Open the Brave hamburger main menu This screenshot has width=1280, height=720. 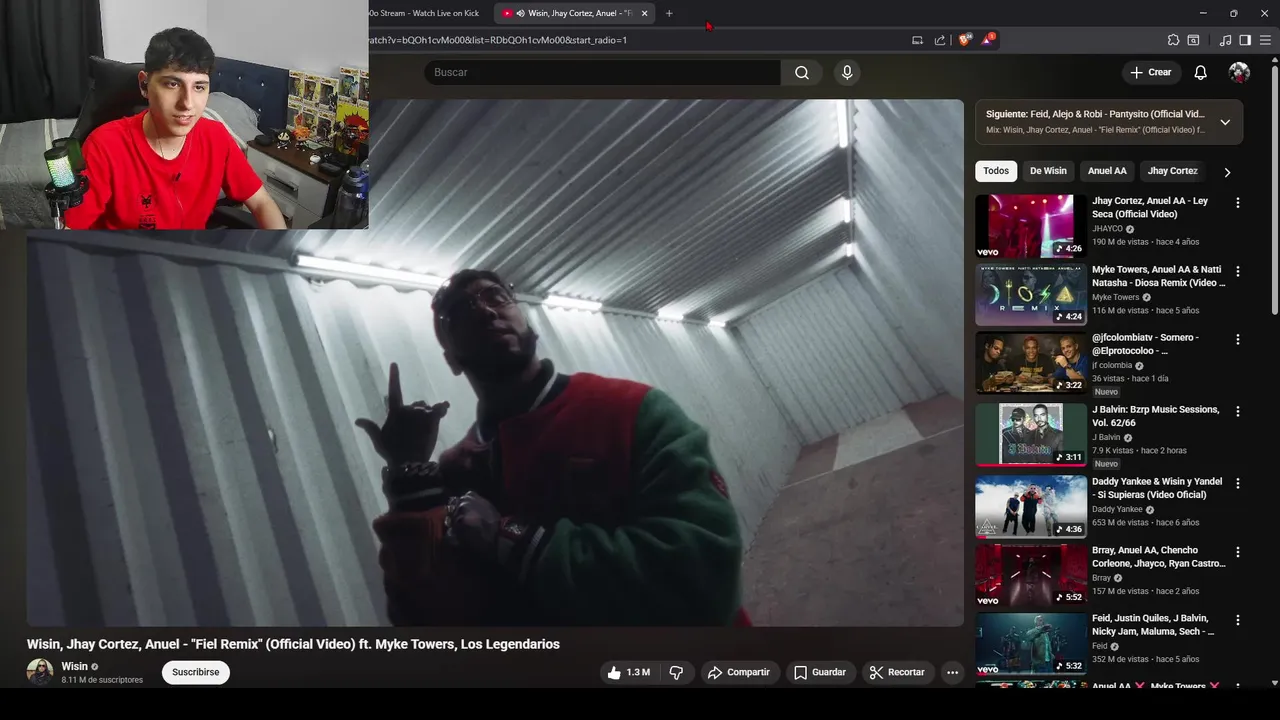1265,40
